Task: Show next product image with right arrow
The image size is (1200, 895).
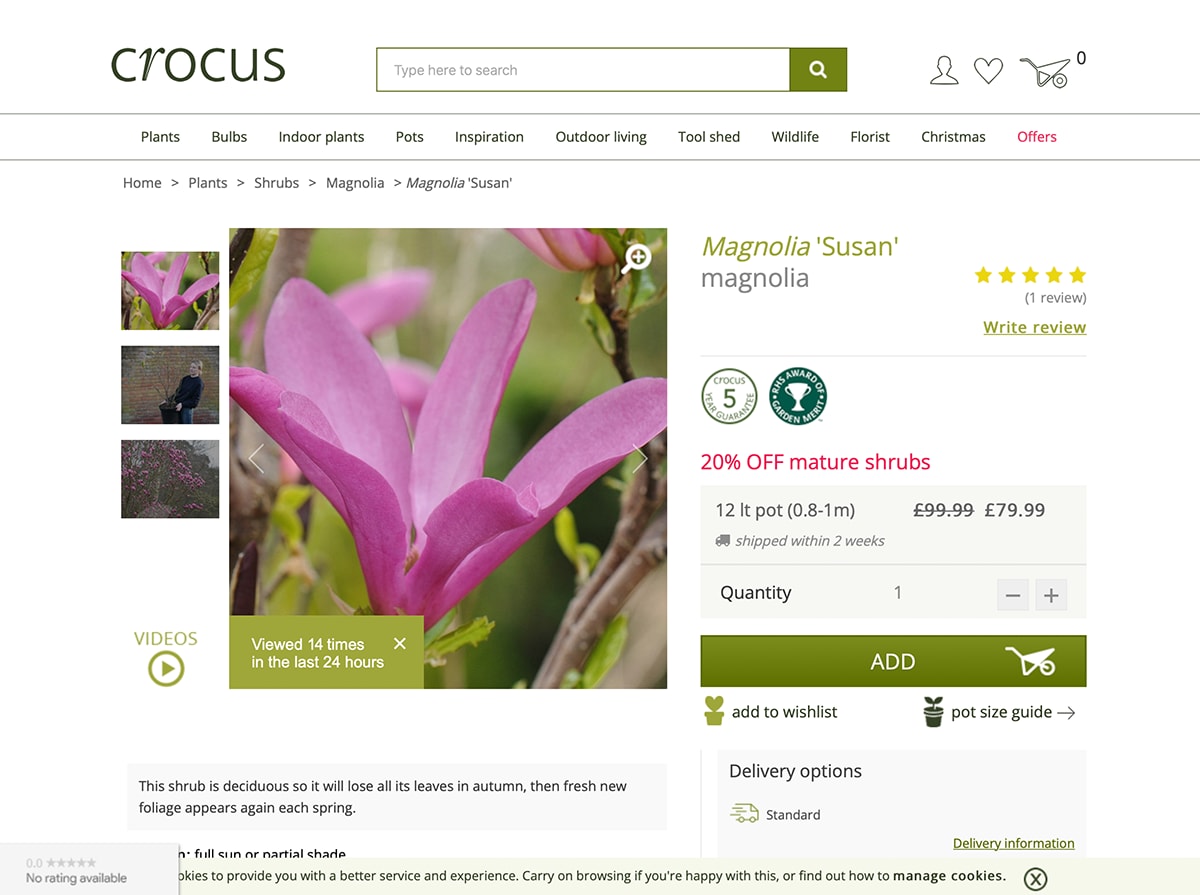Action: 640,458
